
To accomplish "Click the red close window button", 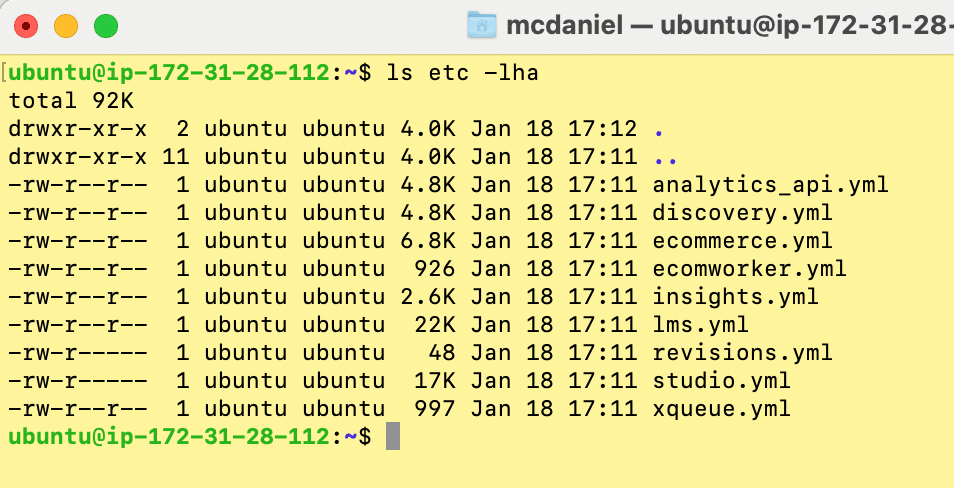I will pyautogui.click(x=26, y=26).
